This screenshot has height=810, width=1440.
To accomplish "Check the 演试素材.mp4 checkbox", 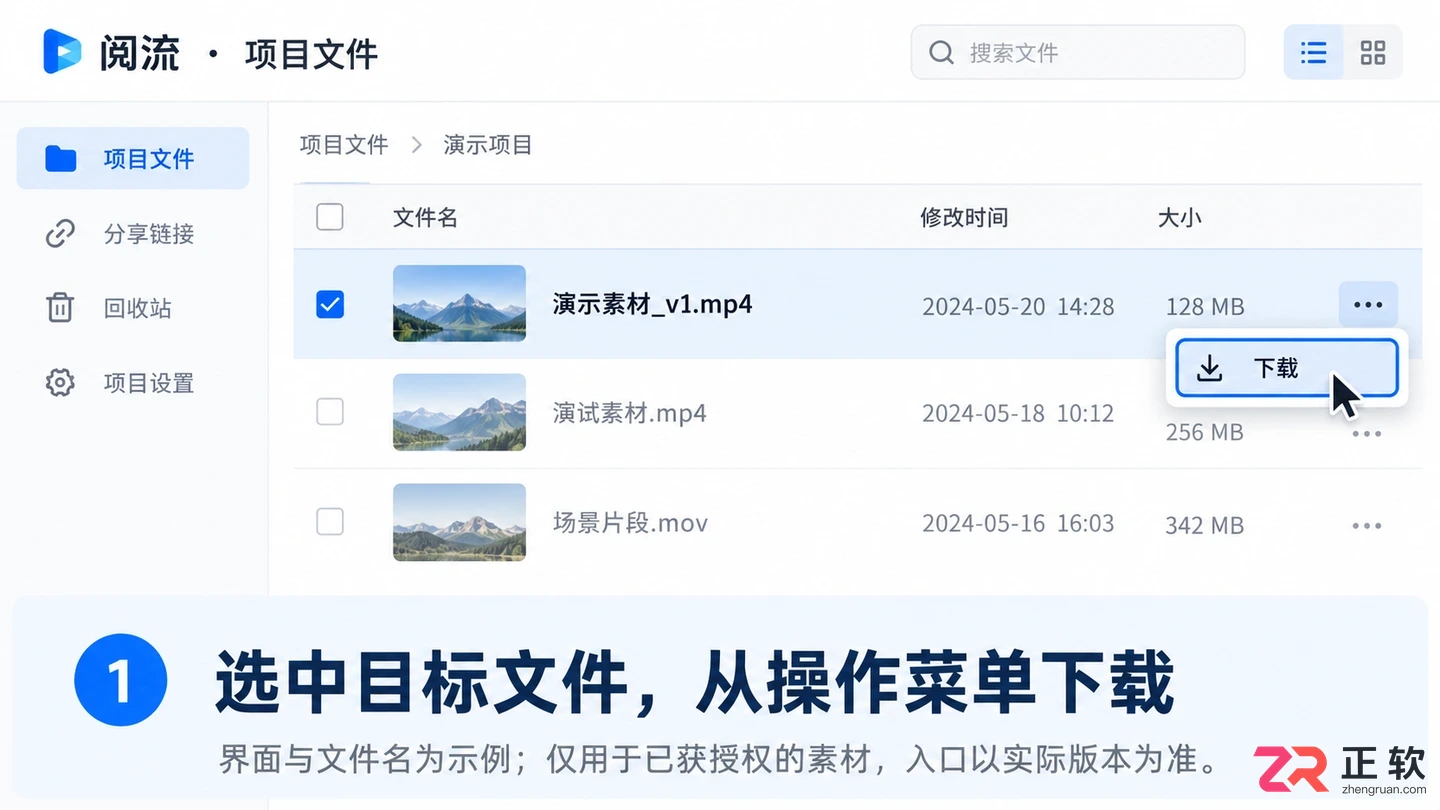I will [330, 412].
